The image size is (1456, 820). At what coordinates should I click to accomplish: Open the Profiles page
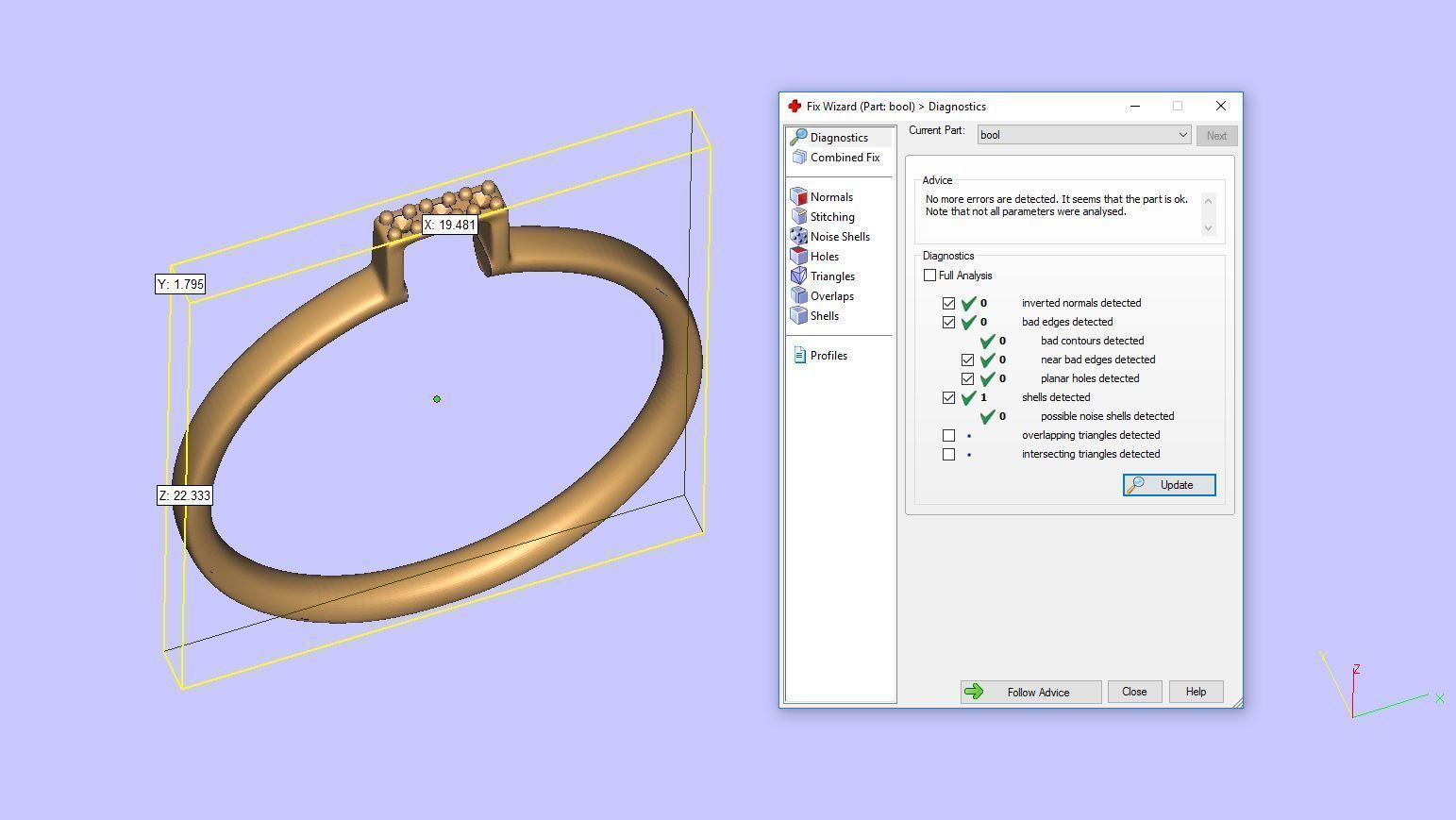coord(828,356)
